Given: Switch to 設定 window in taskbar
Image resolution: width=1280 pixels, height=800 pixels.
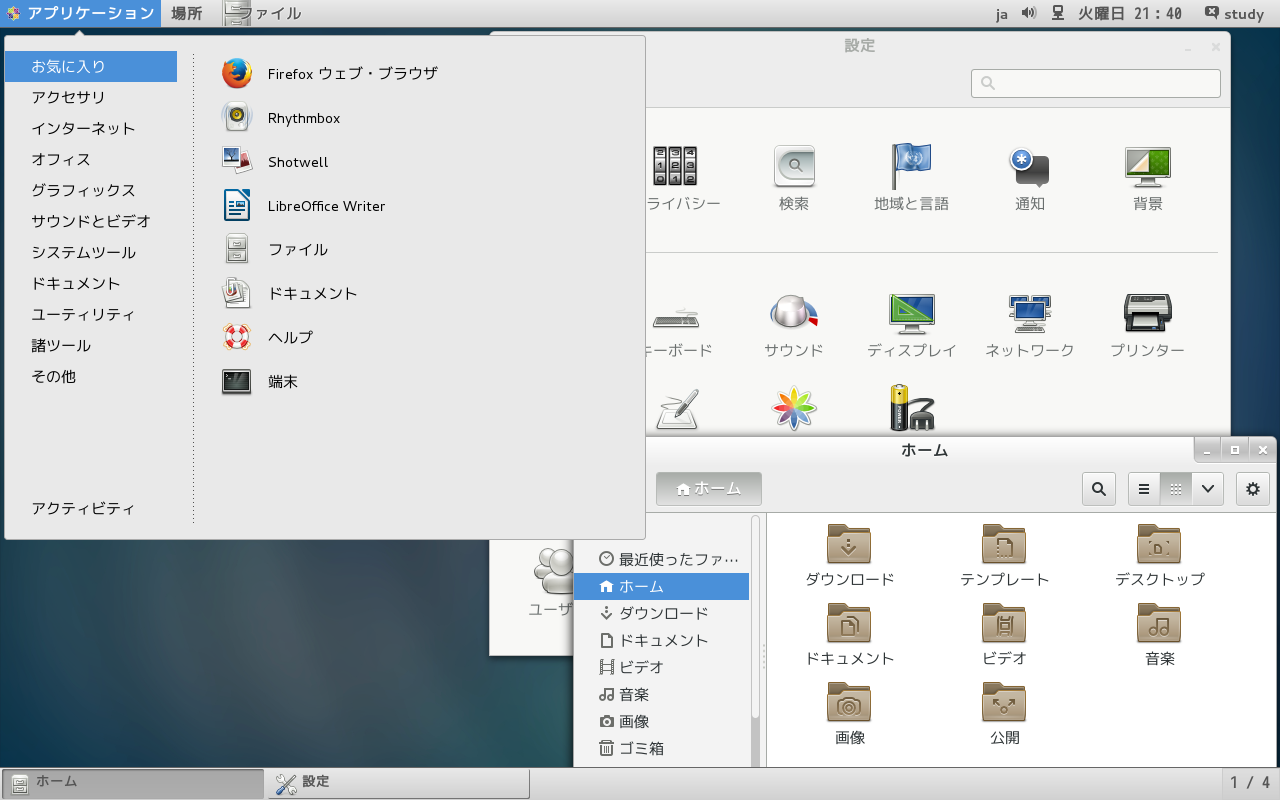Looking at the screenshot, I should [x=398, y=783].
